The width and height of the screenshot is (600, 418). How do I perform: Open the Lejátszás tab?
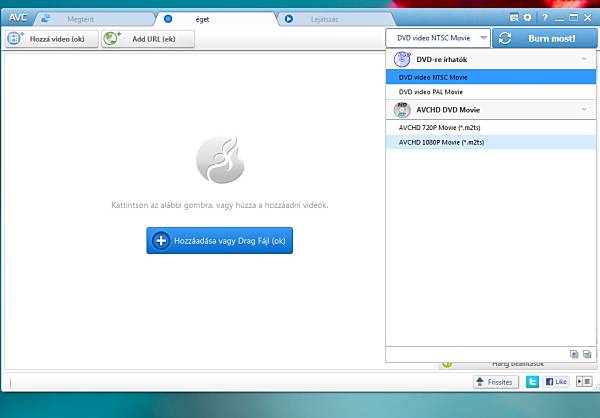click(336, 19)
